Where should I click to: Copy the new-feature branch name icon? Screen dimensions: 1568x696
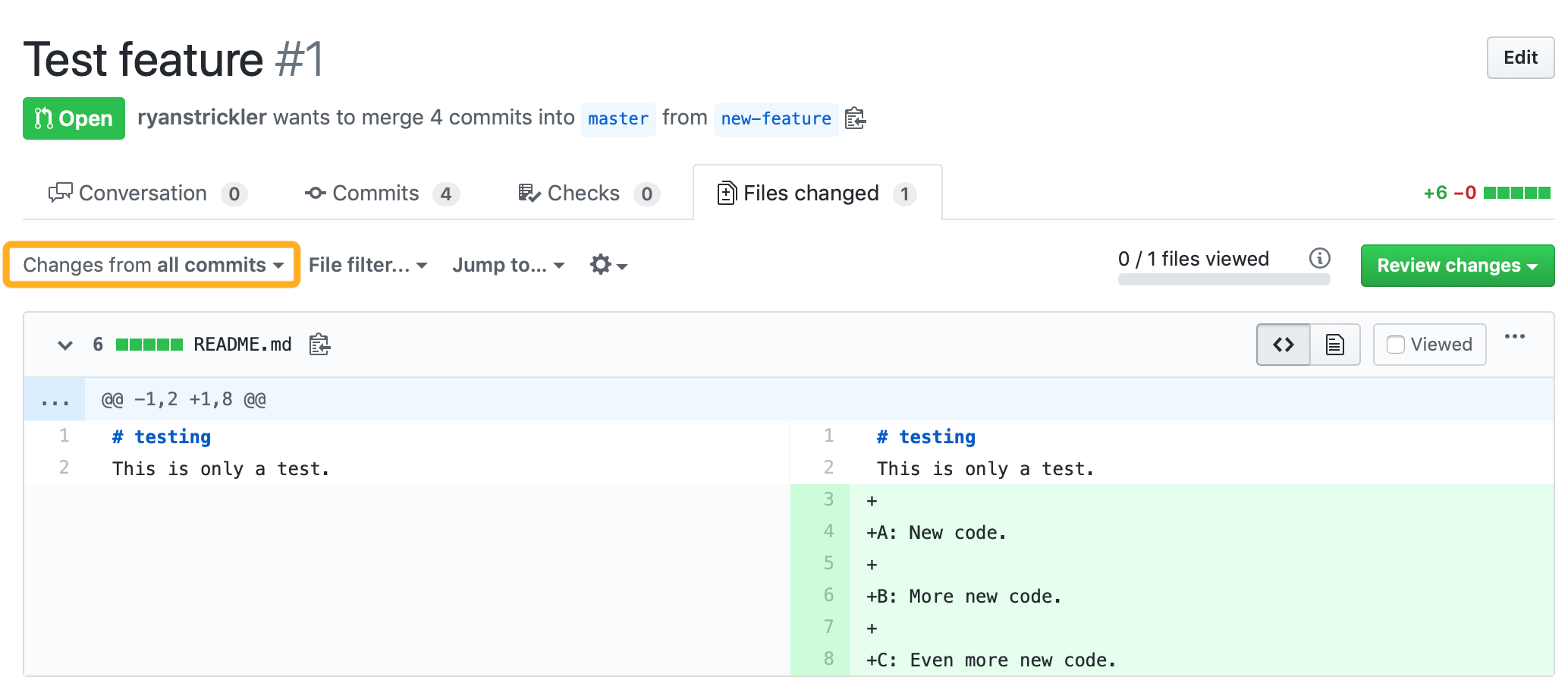tap(855, 118)
